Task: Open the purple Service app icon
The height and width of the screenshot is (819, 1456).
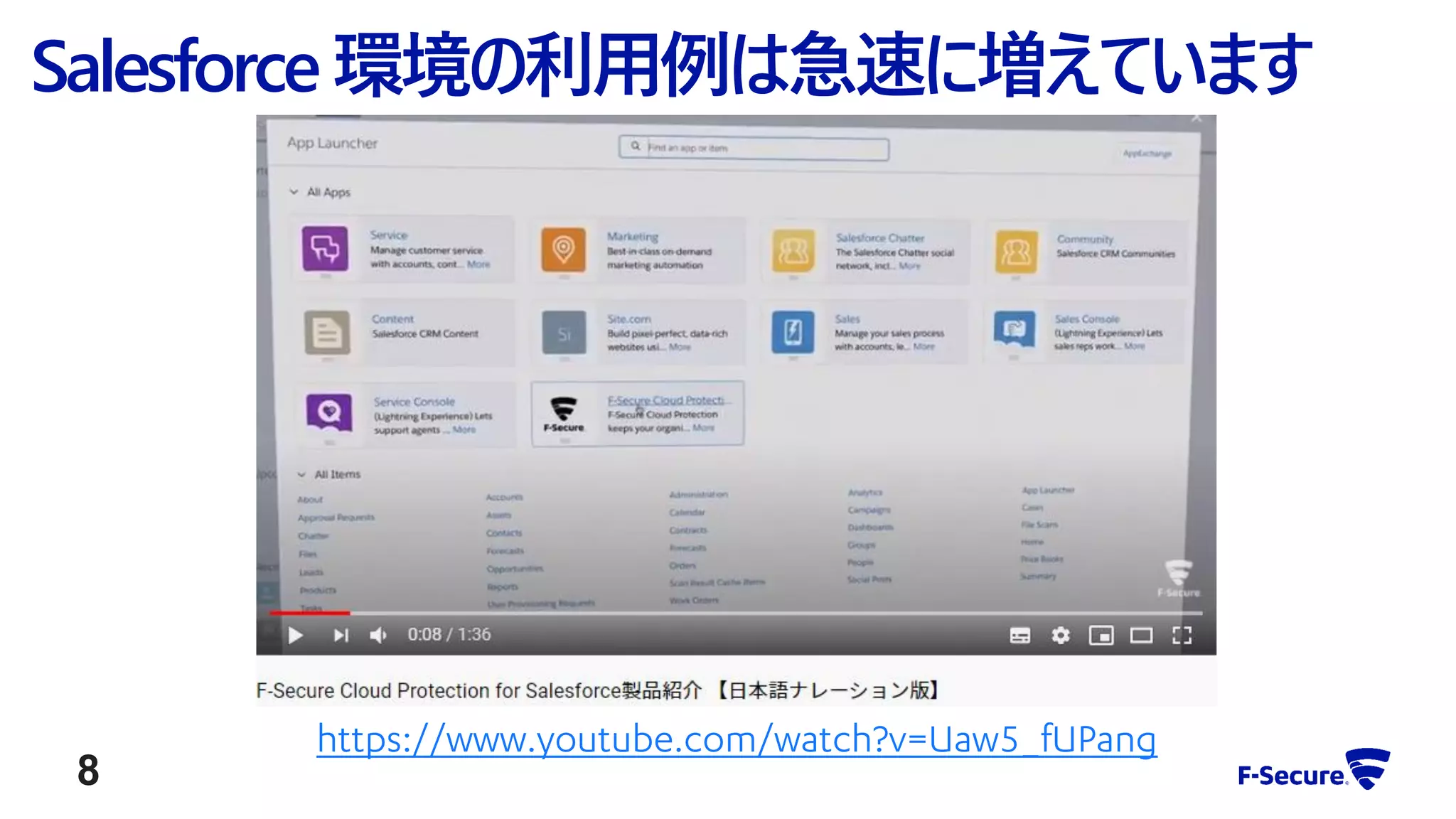Action: 325,249
